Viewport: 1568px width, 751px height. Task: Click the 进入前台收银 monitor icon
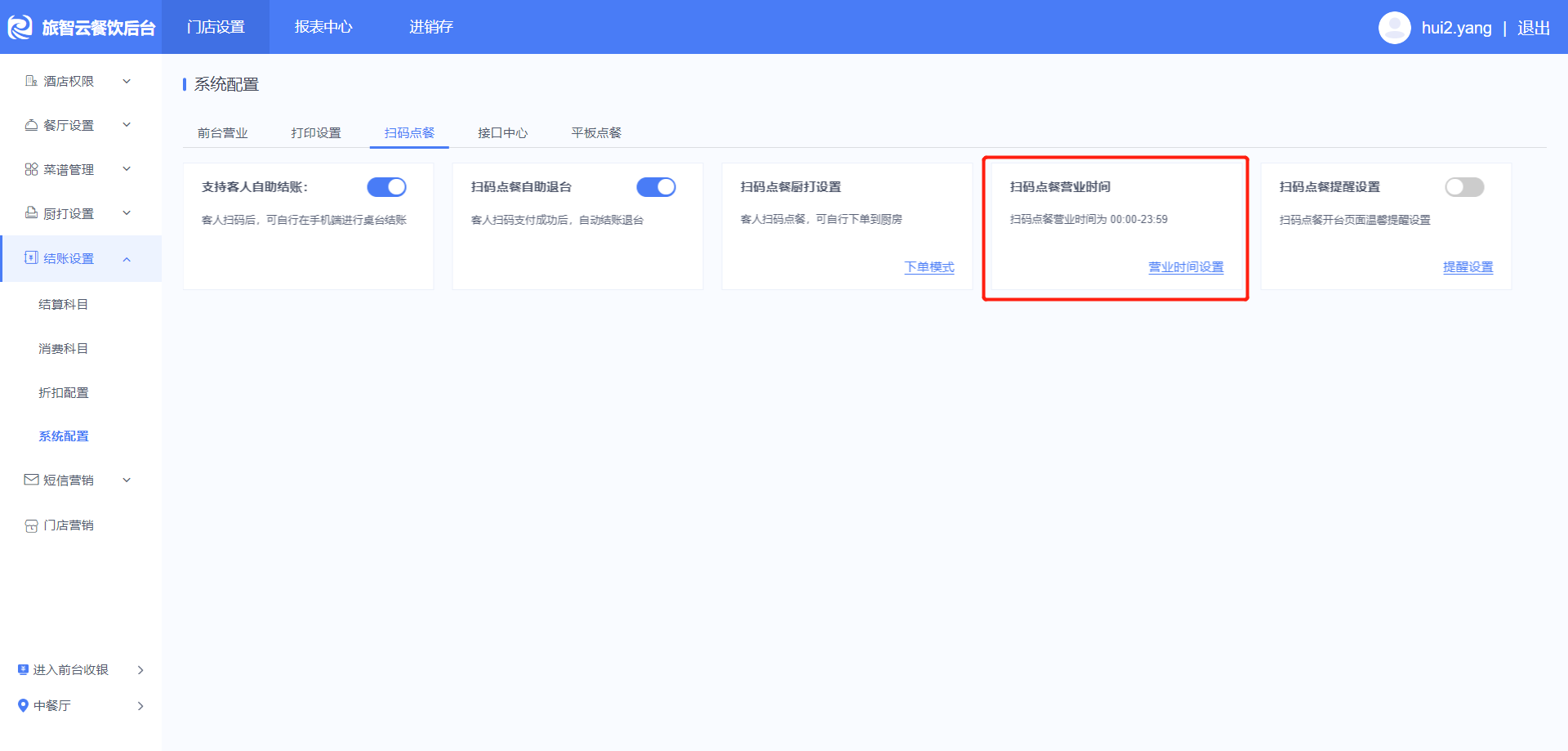(x=23, y=669)
